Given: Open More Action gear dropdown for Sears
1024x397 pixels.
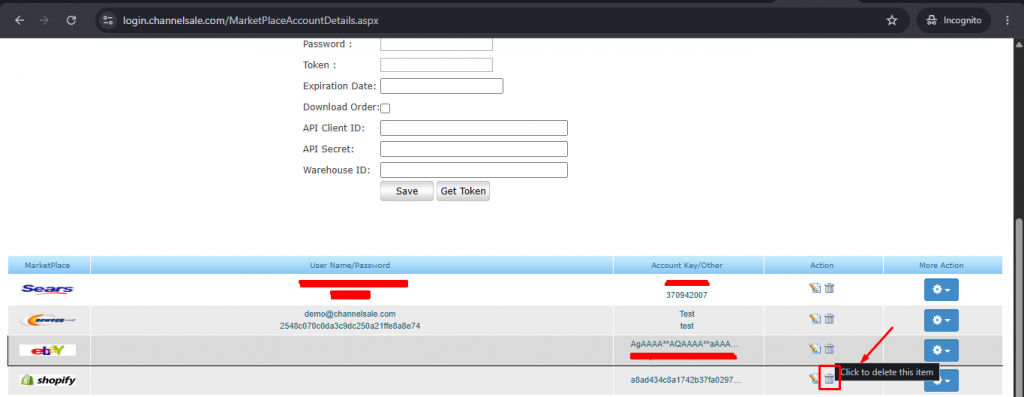Looking at the screenshot, I should 941,289.
